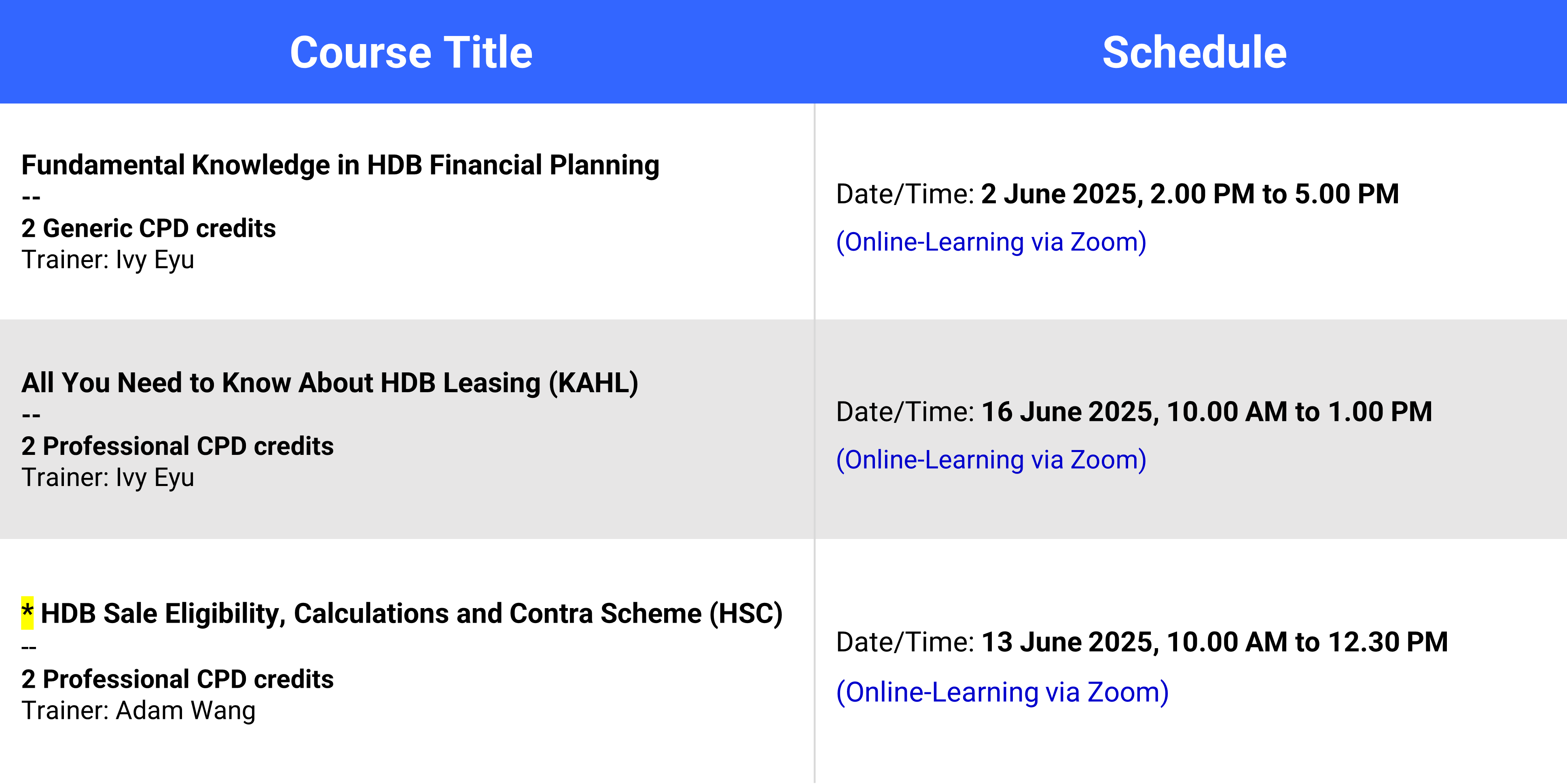Click the Schedule column header
Image resolution: width=1567 pixels, height=784 pixels.
[x=1194, y=52]
